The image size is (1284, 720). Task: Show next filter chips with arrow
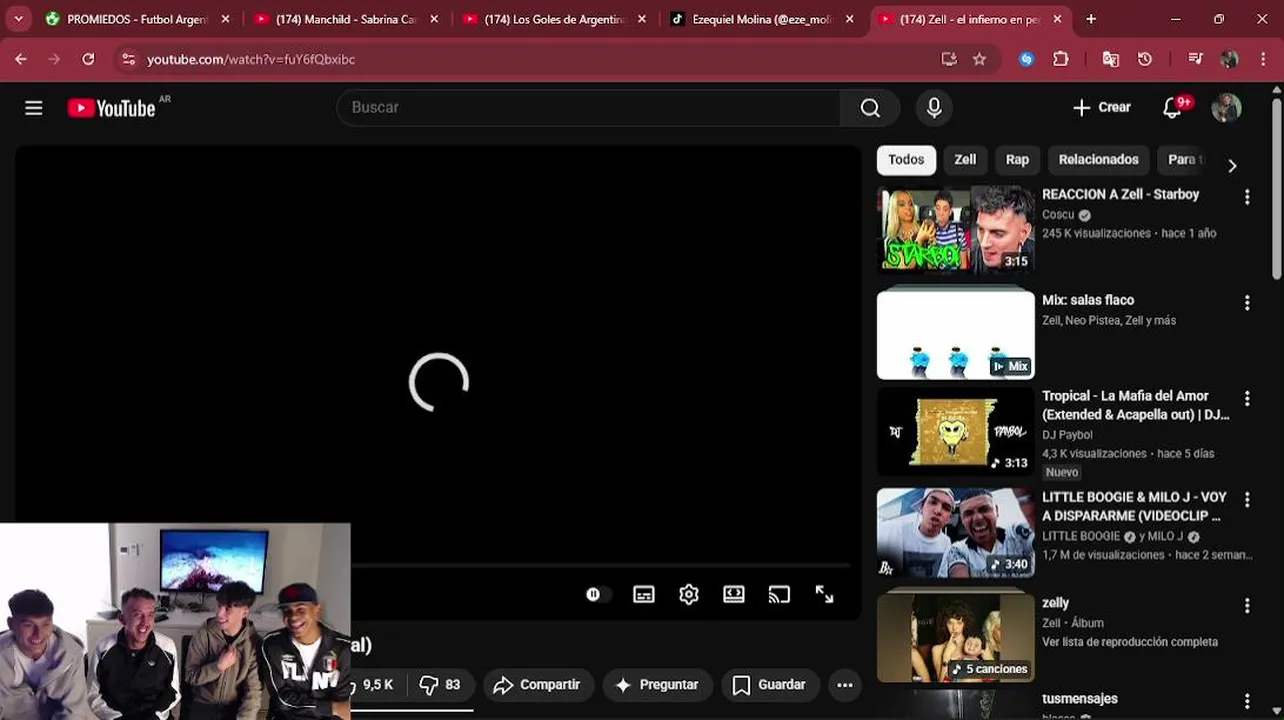1232,166
